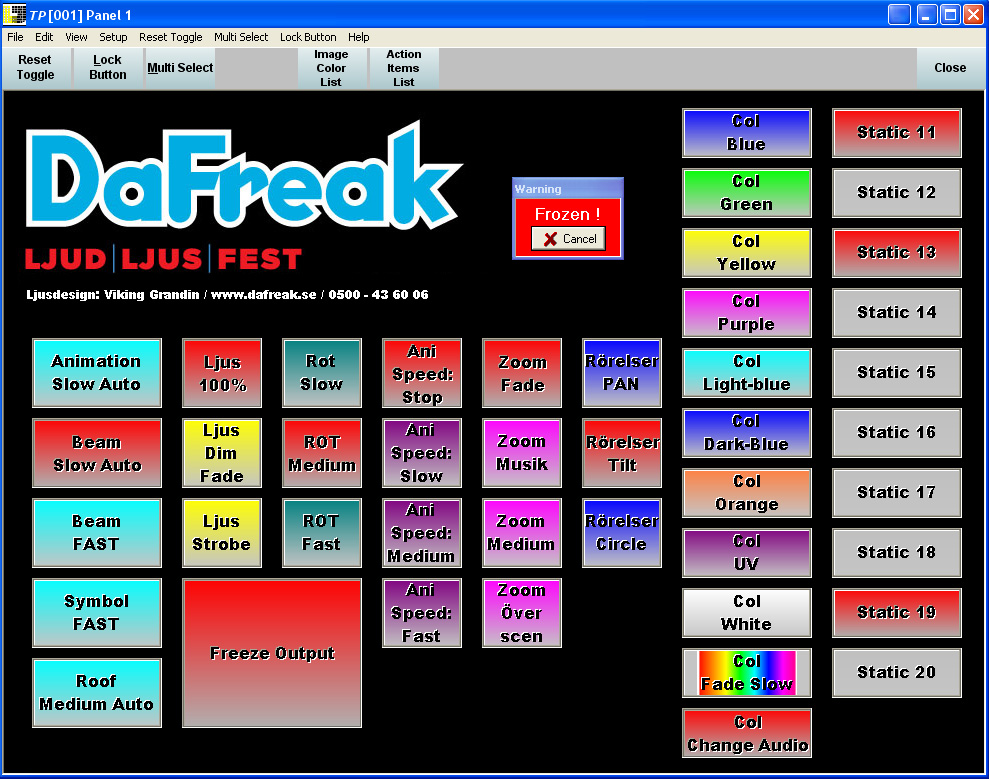Screen dimensions: 989x779
Task: Activate Col Change Audio
Action: coord(747,734)
